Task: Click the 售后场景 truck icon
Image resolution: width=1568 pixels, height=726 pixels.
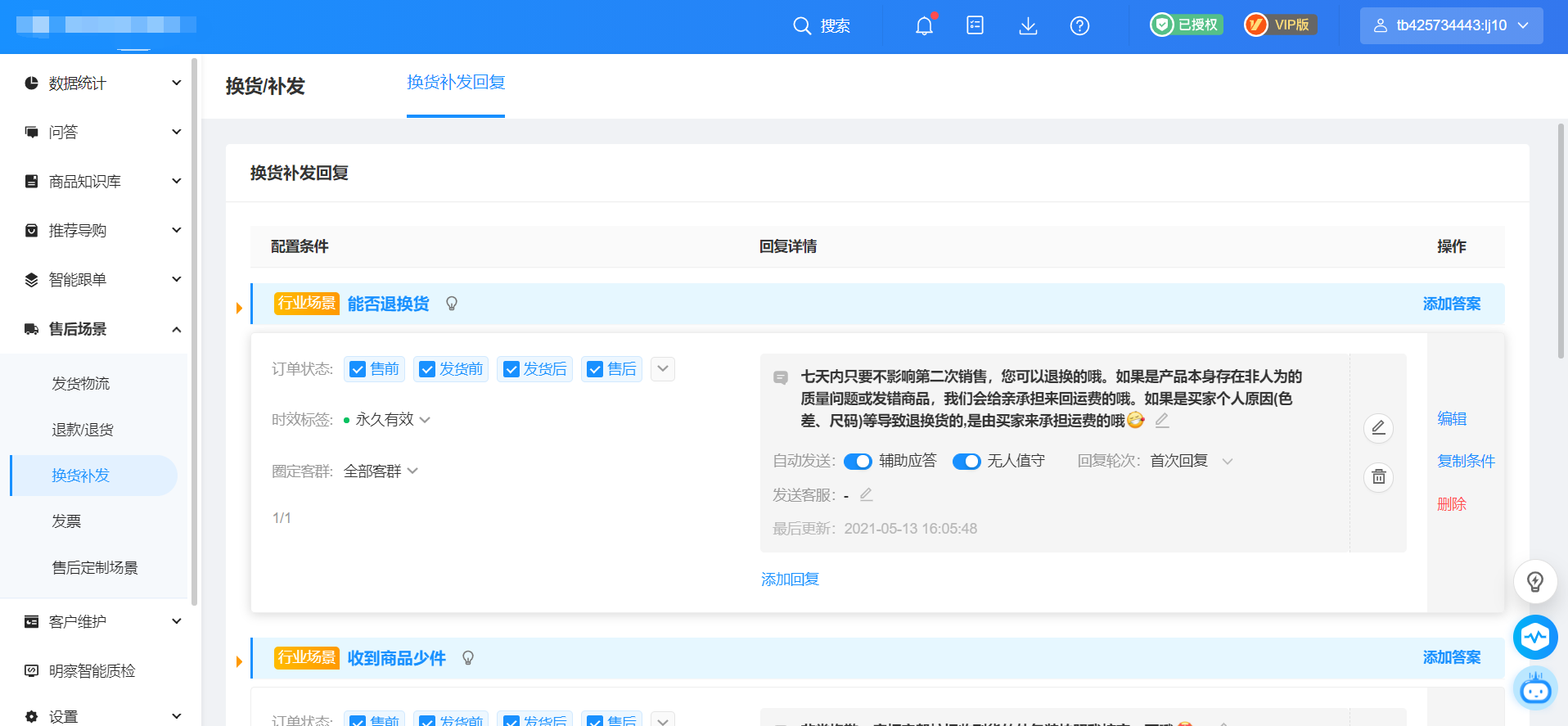Action: click(32, 329)
